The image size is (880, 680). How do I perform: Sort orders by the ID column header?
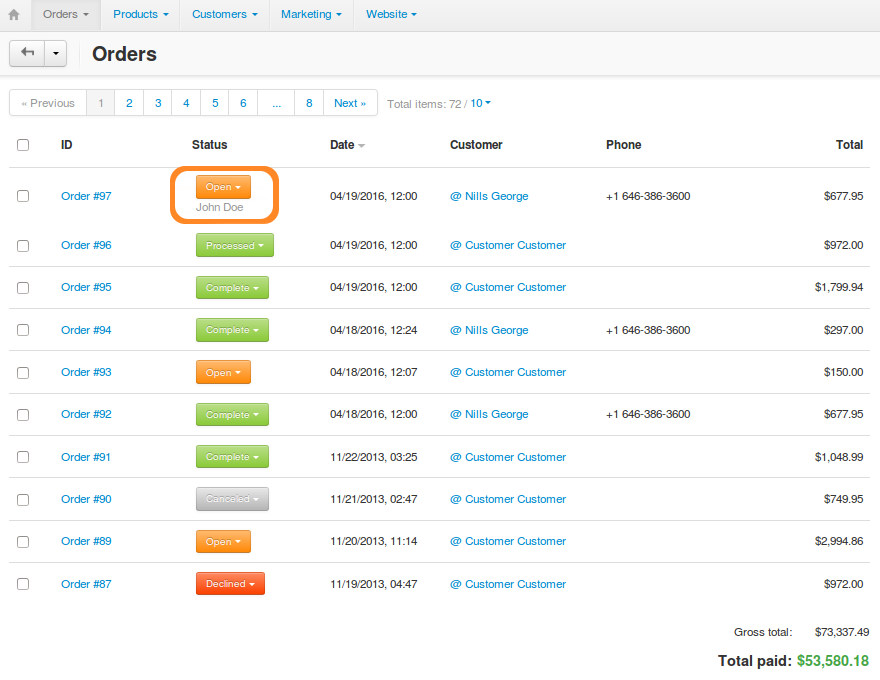tap(67, 145)
